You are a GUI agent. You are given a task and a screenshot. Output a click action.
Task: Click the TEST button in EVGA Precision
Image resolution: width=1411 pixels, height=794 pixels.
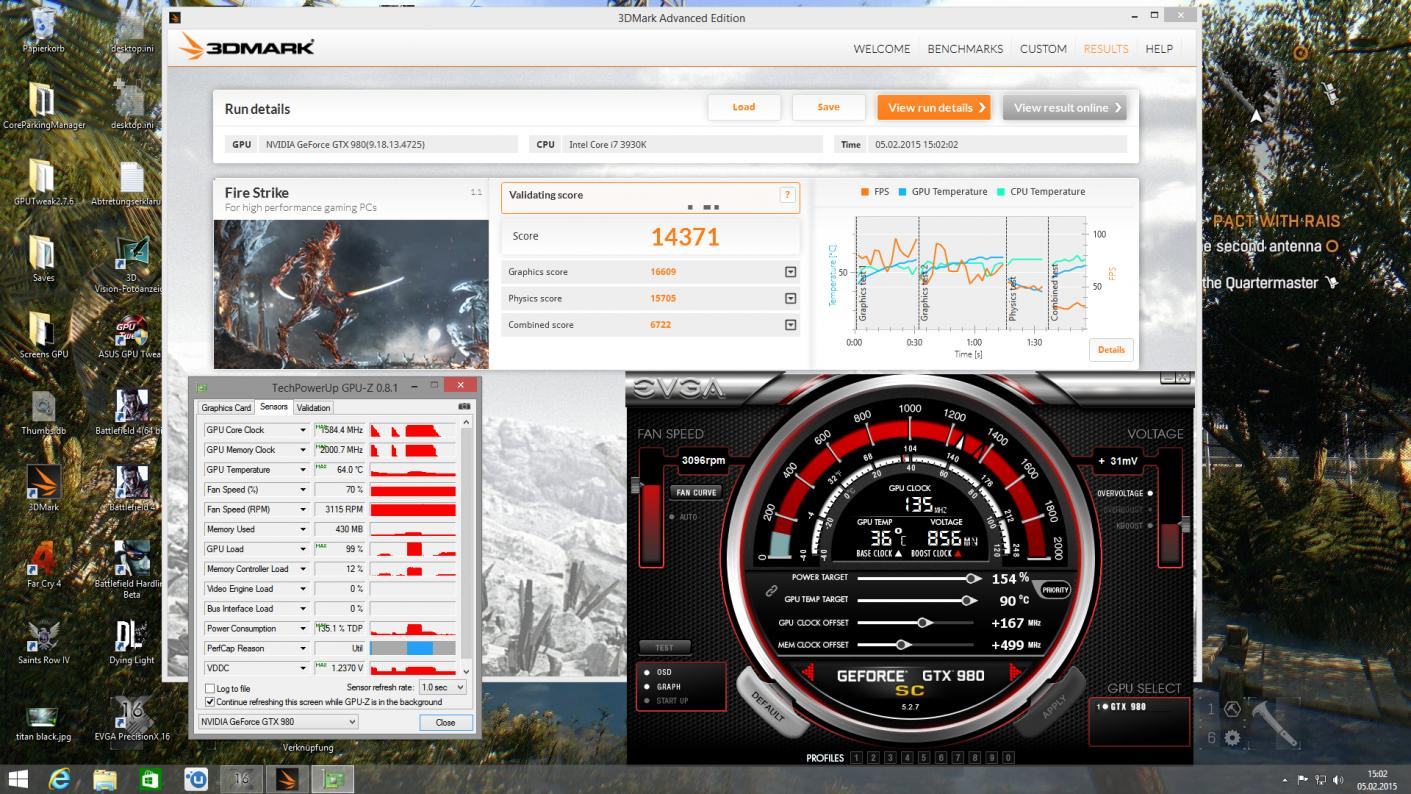[664, 647]
